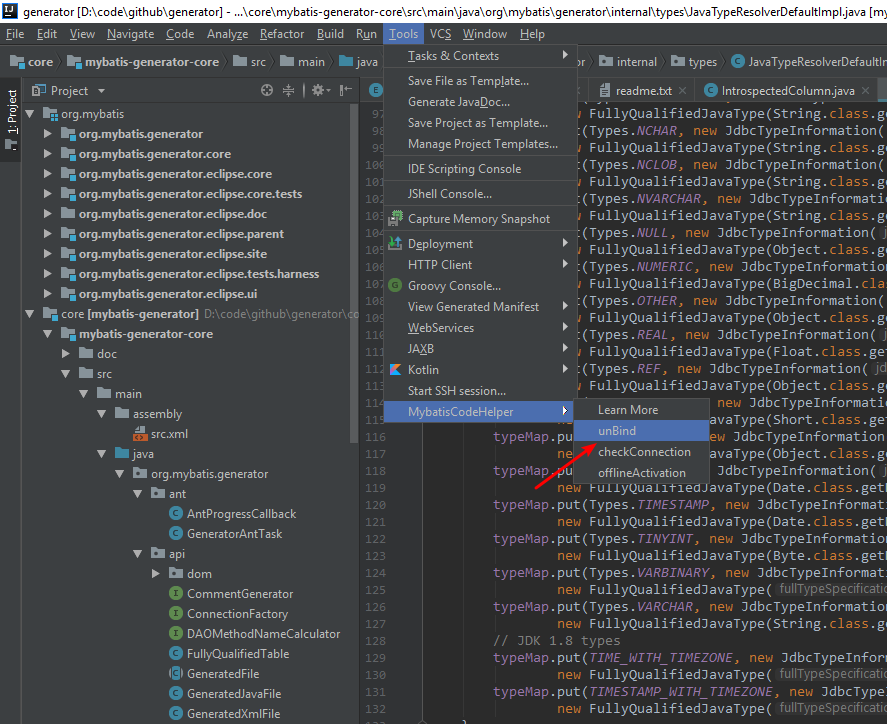Viewport: 887px width, 724px height.
Task: Select Start SSH session... menu item
Action: [x=480, y=390]
